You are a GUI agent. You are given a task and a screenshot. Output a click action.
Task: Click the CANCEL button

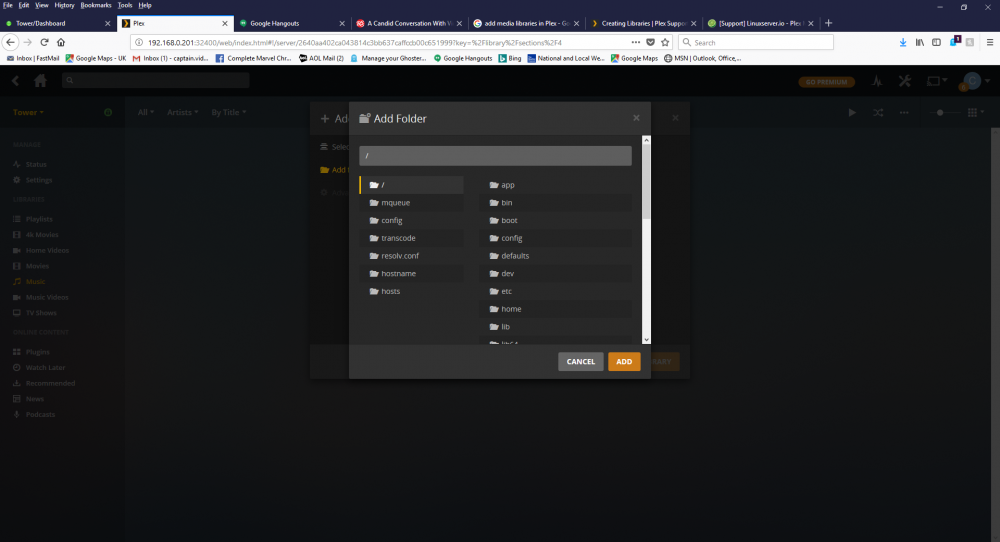point(580,362)
